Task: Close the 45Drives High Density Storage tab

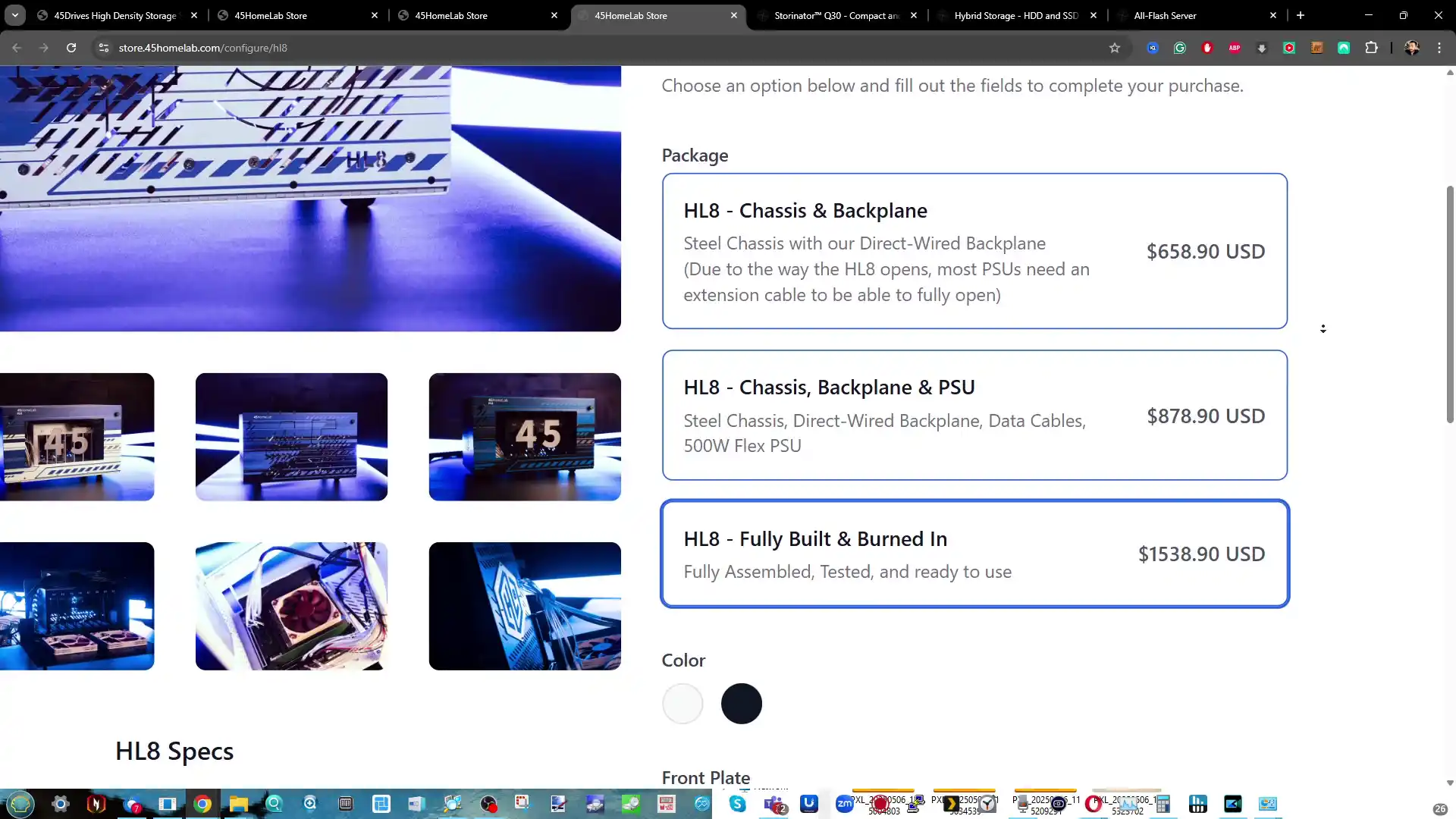Action: tap(194, 15)
